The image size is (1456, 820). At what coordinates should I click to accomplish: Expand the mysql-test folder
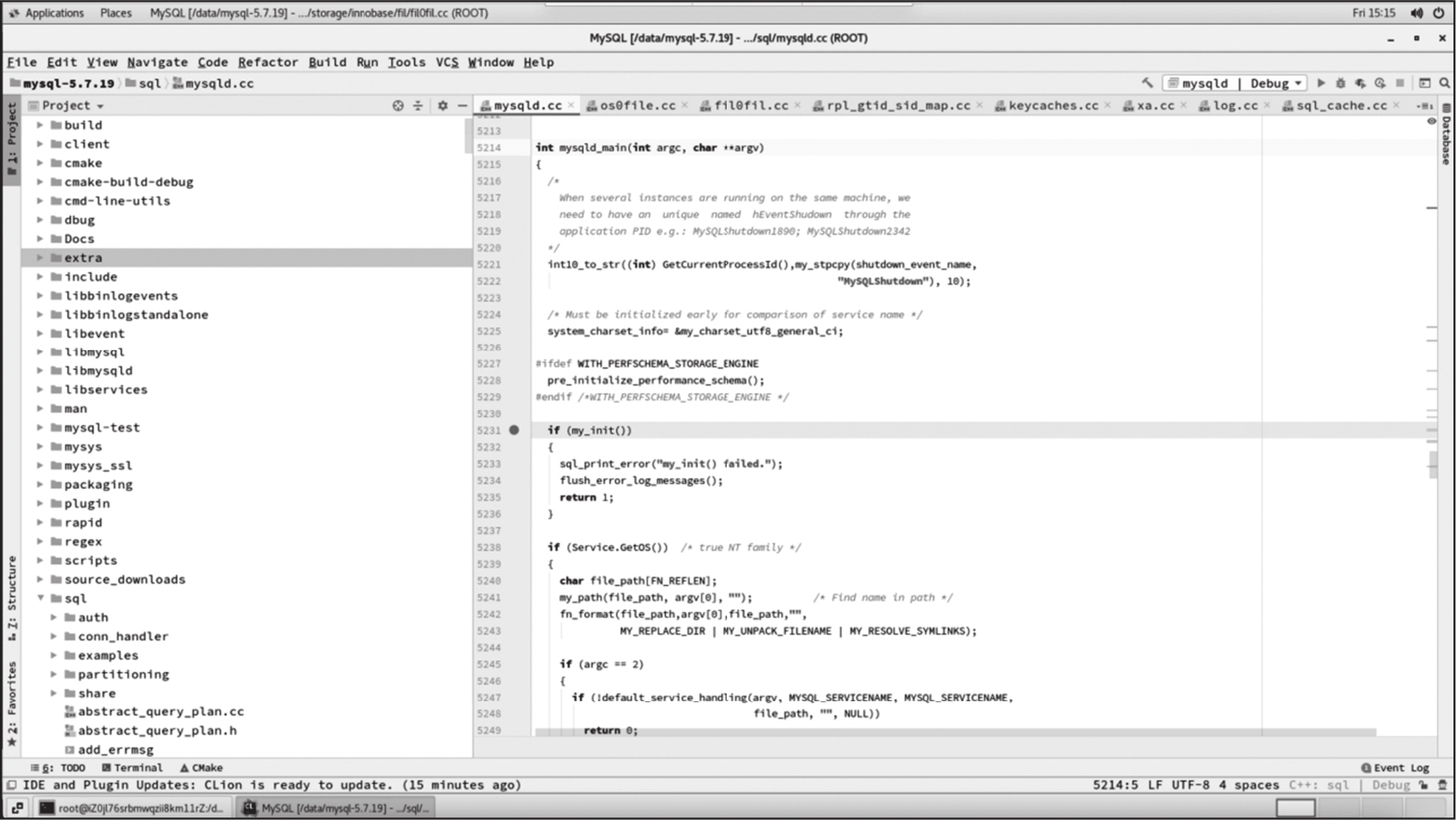coord(40,428)
